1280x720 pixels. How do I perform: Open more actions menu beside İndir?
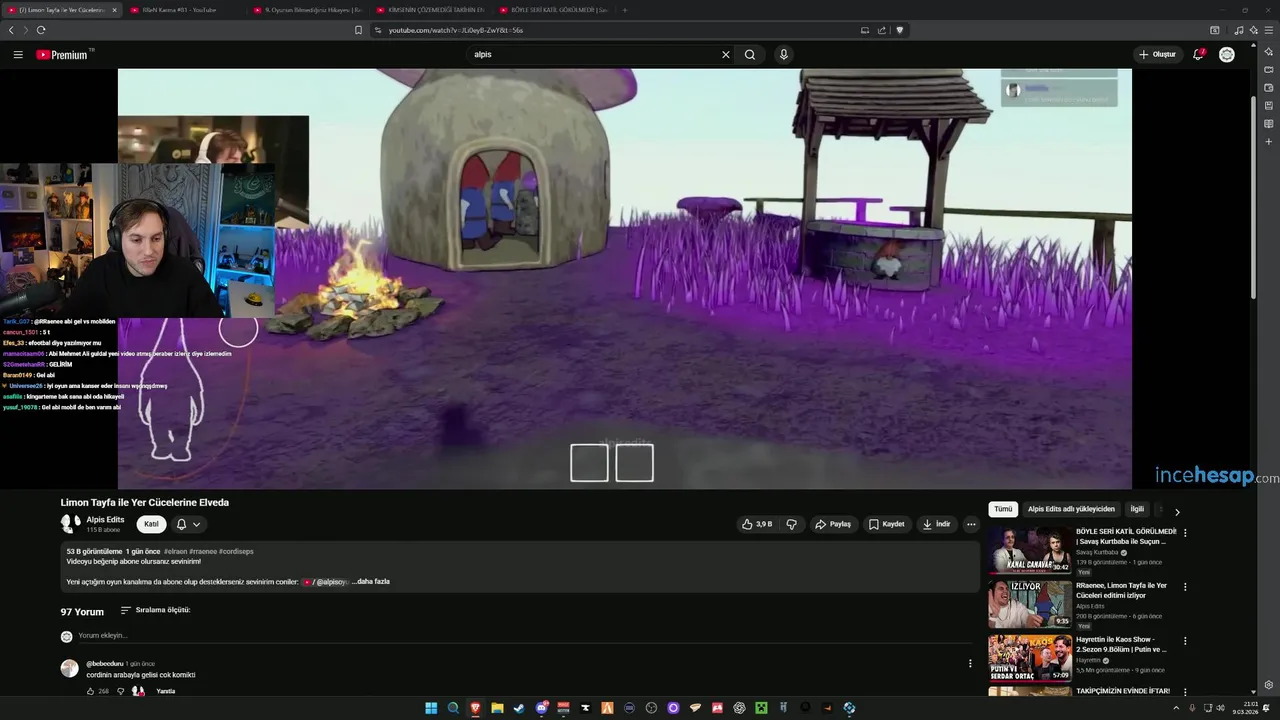point(971,524)
